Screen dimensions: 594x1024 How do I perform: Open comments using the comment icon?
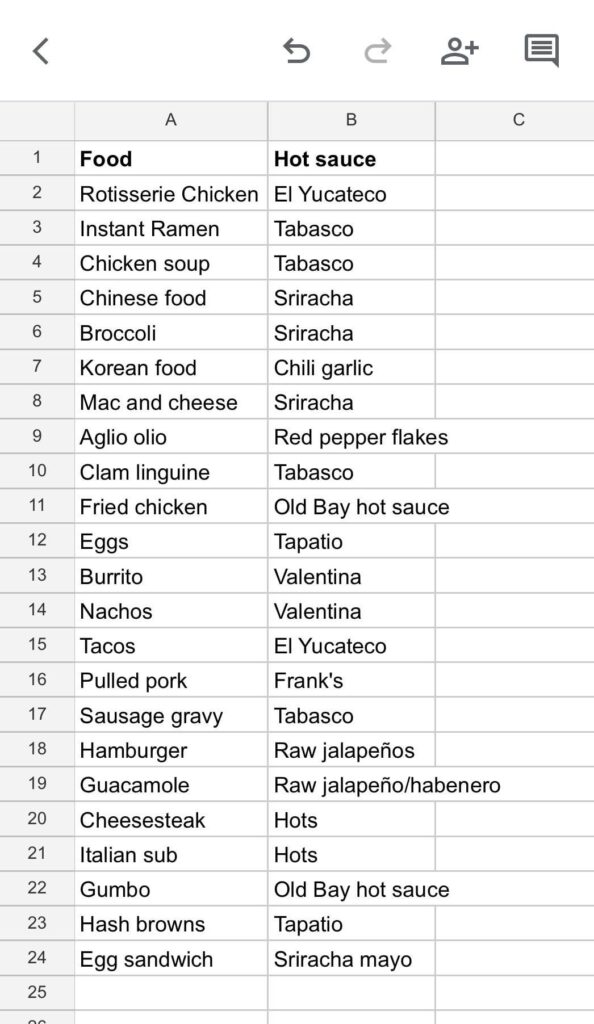(x=540, y=52)
